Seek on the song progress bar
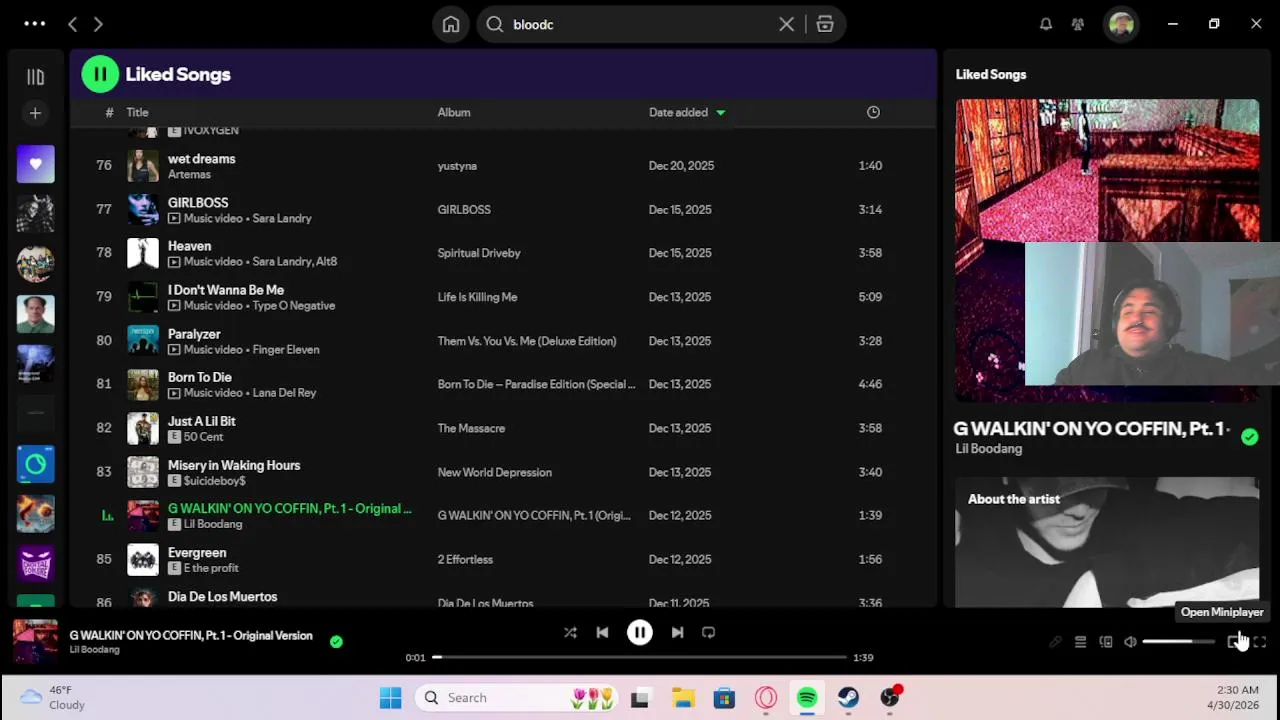1280x720 pixels. pyautogui.click(x=640, y=657)
